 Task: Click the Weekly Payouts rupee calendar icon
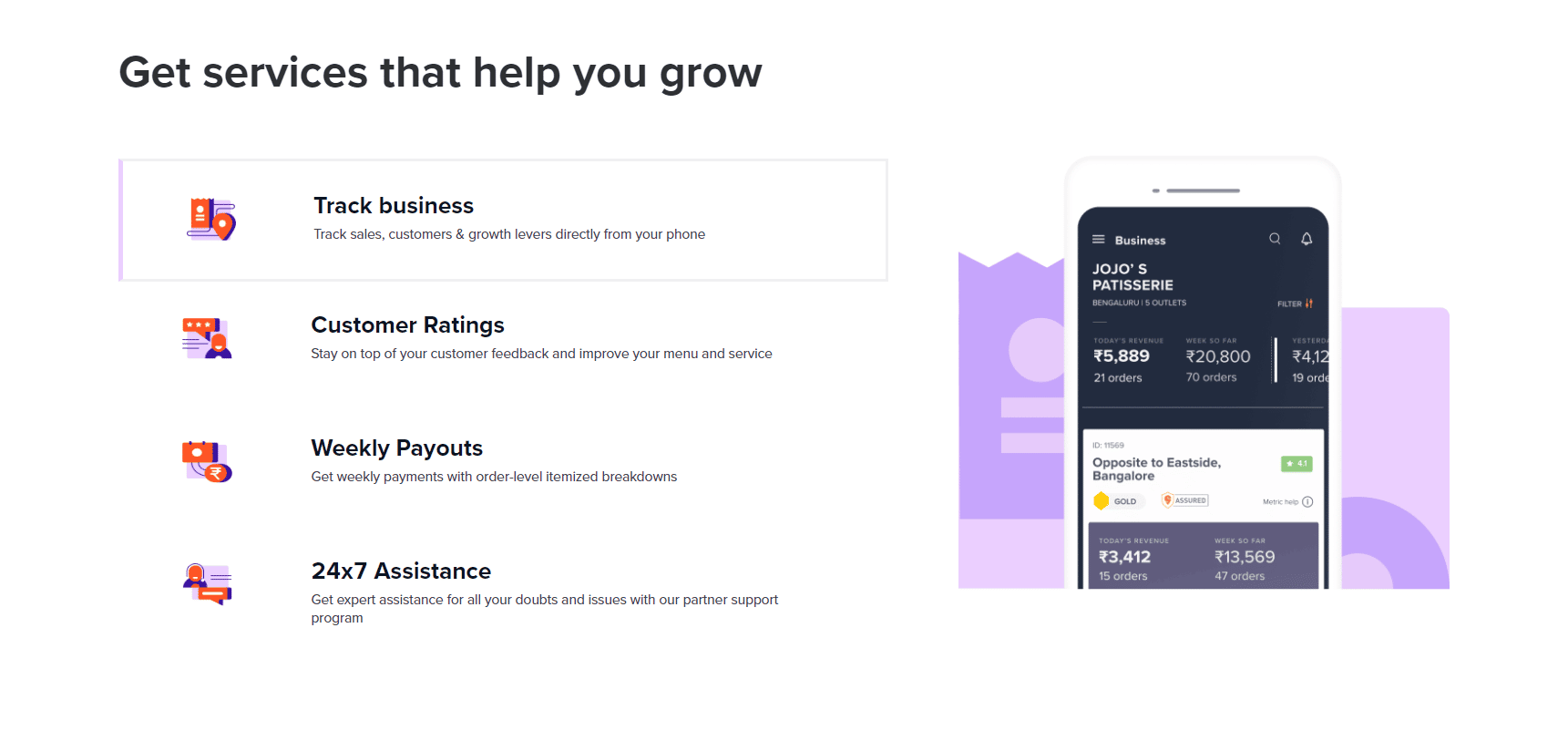point(207,461)
